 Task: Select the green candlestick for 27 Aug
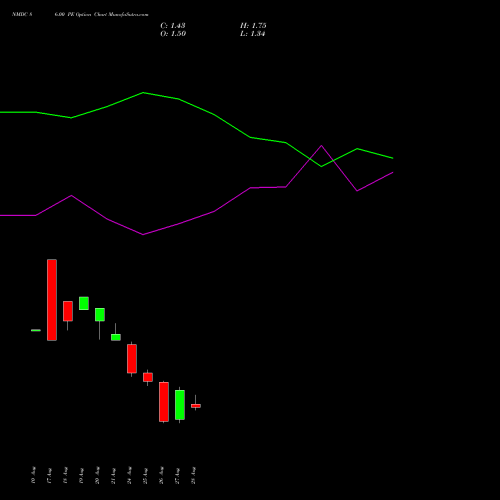coord(180,405)
